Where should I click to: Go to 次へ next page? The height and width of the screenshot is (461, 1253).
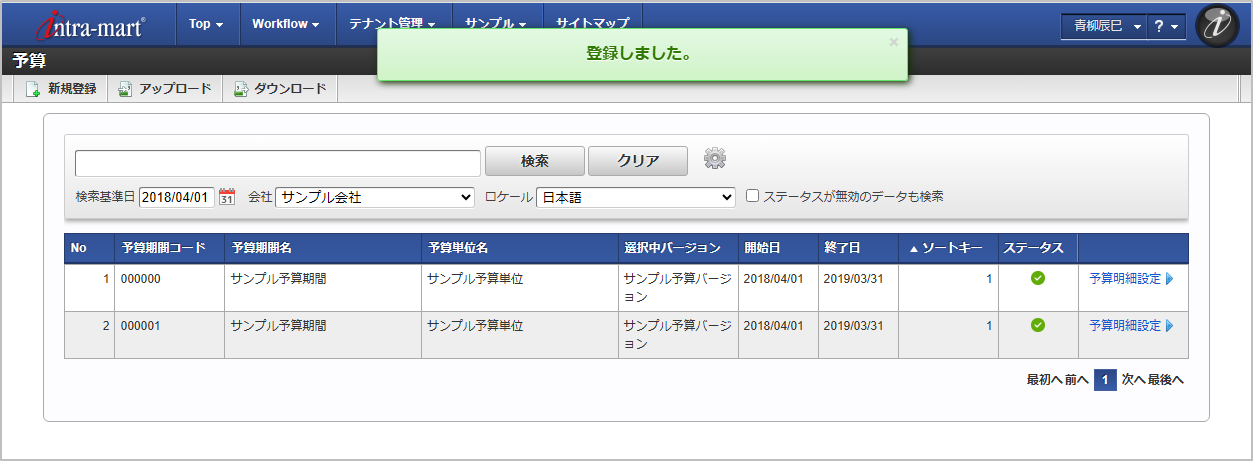(1133, 380)
